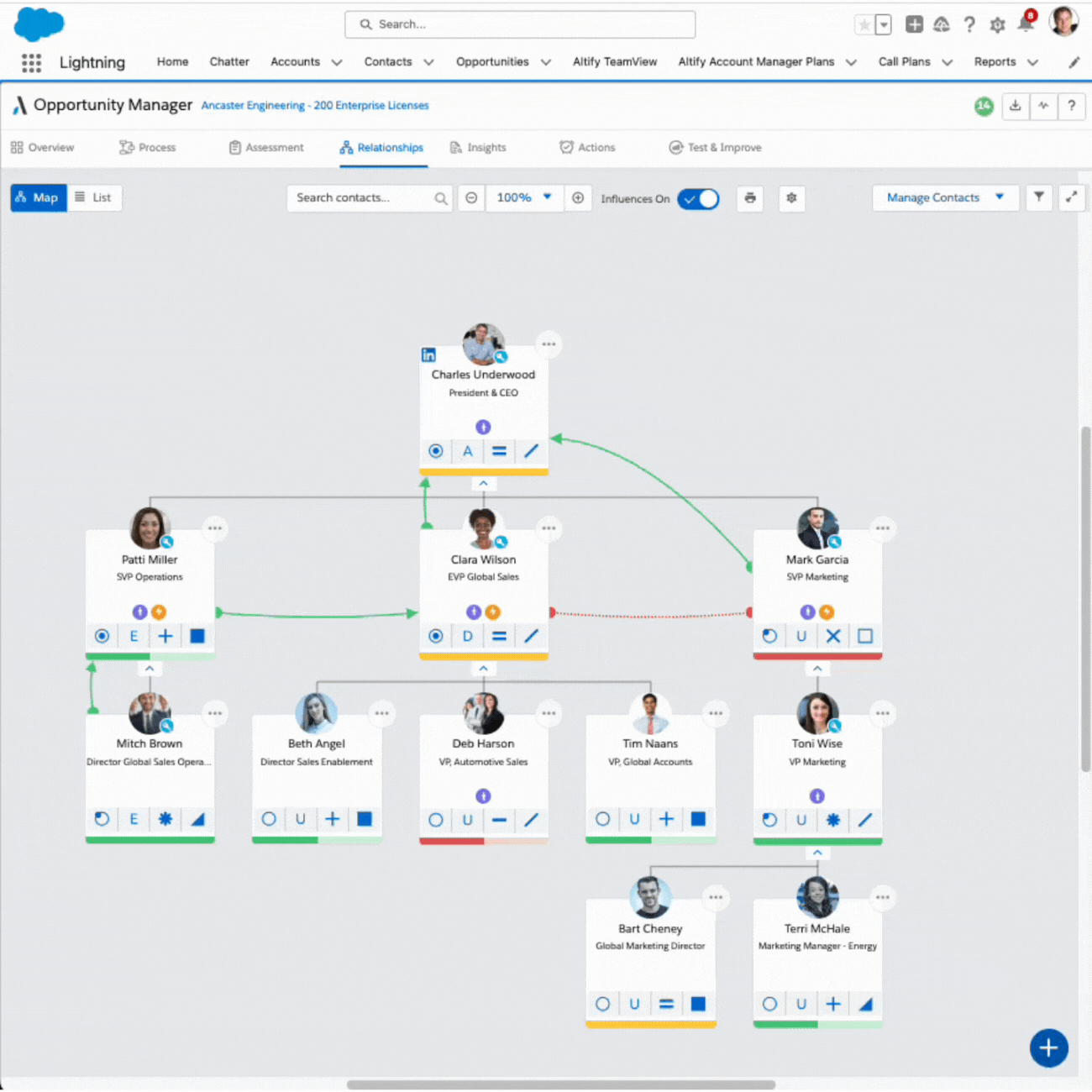The height and width of the screenshot is (1092, 1092).
Task: Click Mark Garcia's X status icon
Action: (x=833, y=636)
